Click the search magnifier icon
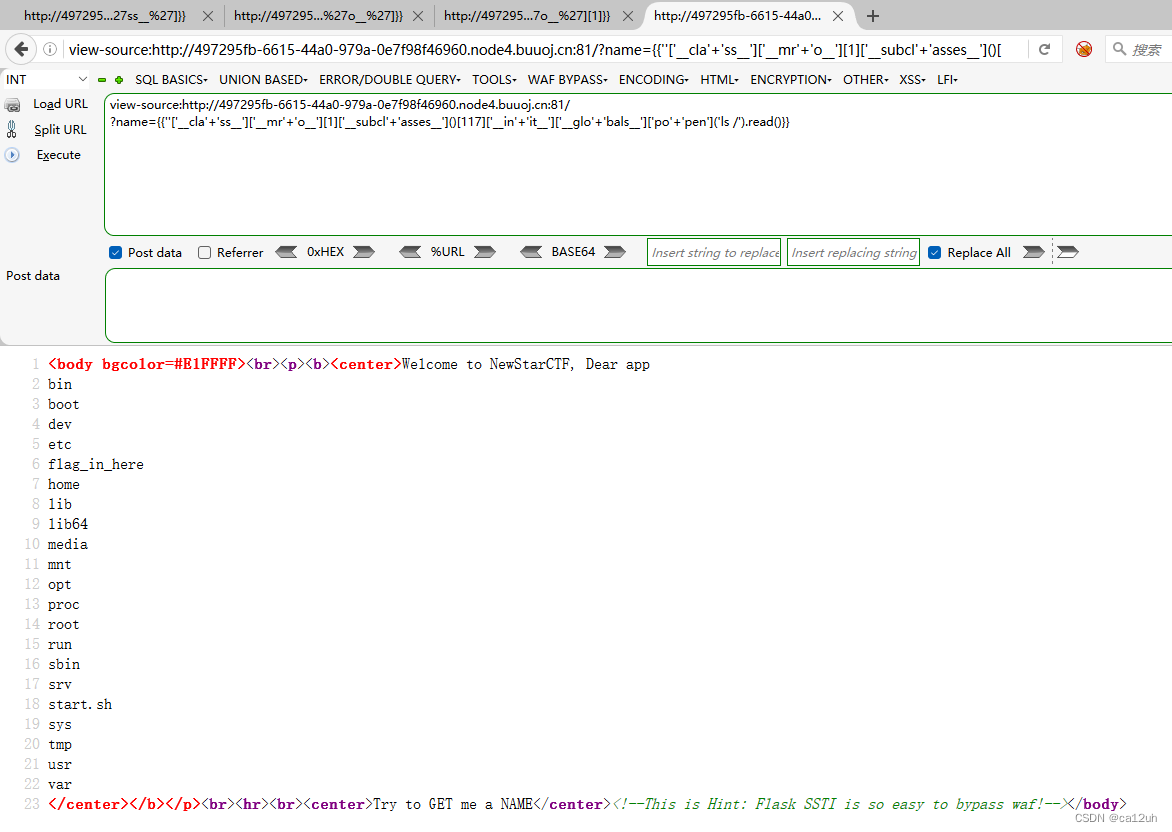Image resolution: width=1172 pixels, height=832 pixels. [1119, 49]
